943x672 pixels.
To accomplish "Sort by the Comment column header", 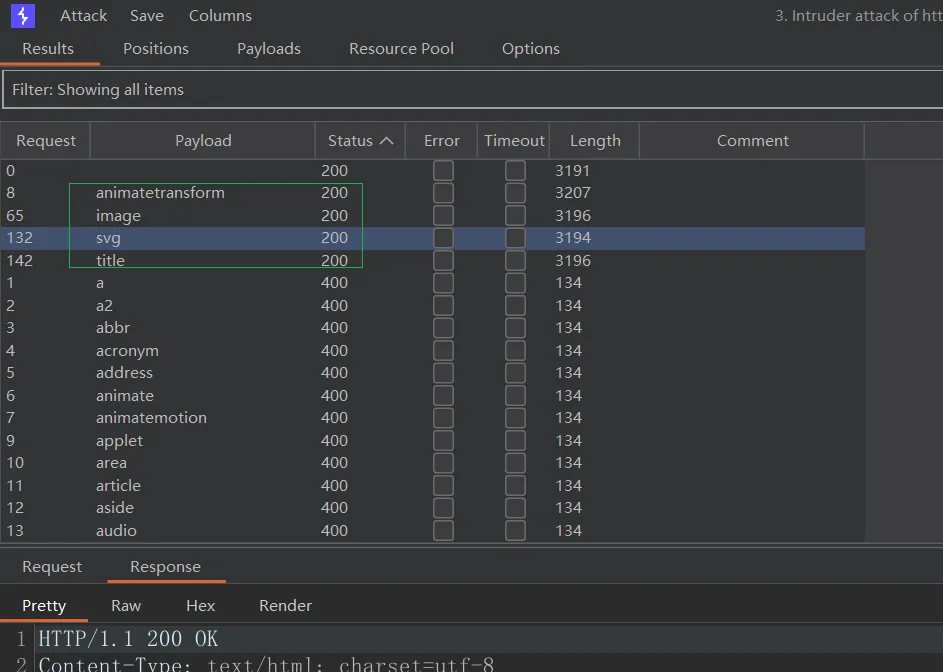I will [752, 141].
